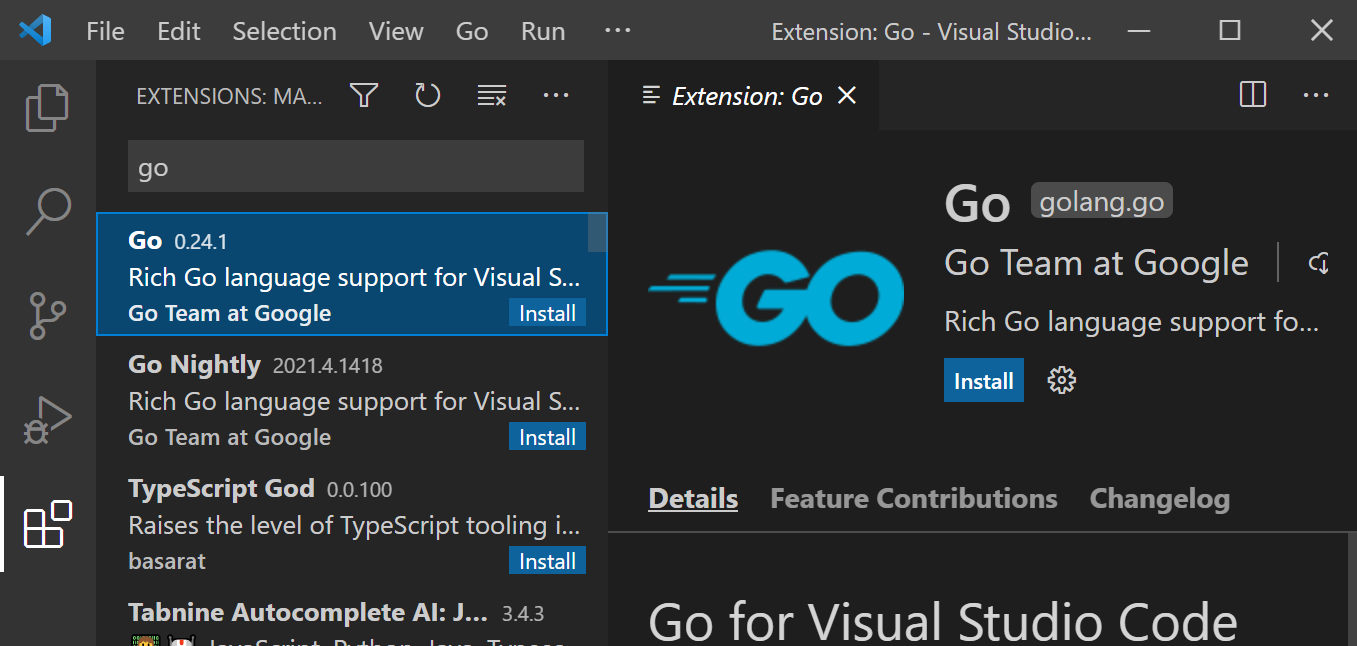Install Go extension from the list

547,313
